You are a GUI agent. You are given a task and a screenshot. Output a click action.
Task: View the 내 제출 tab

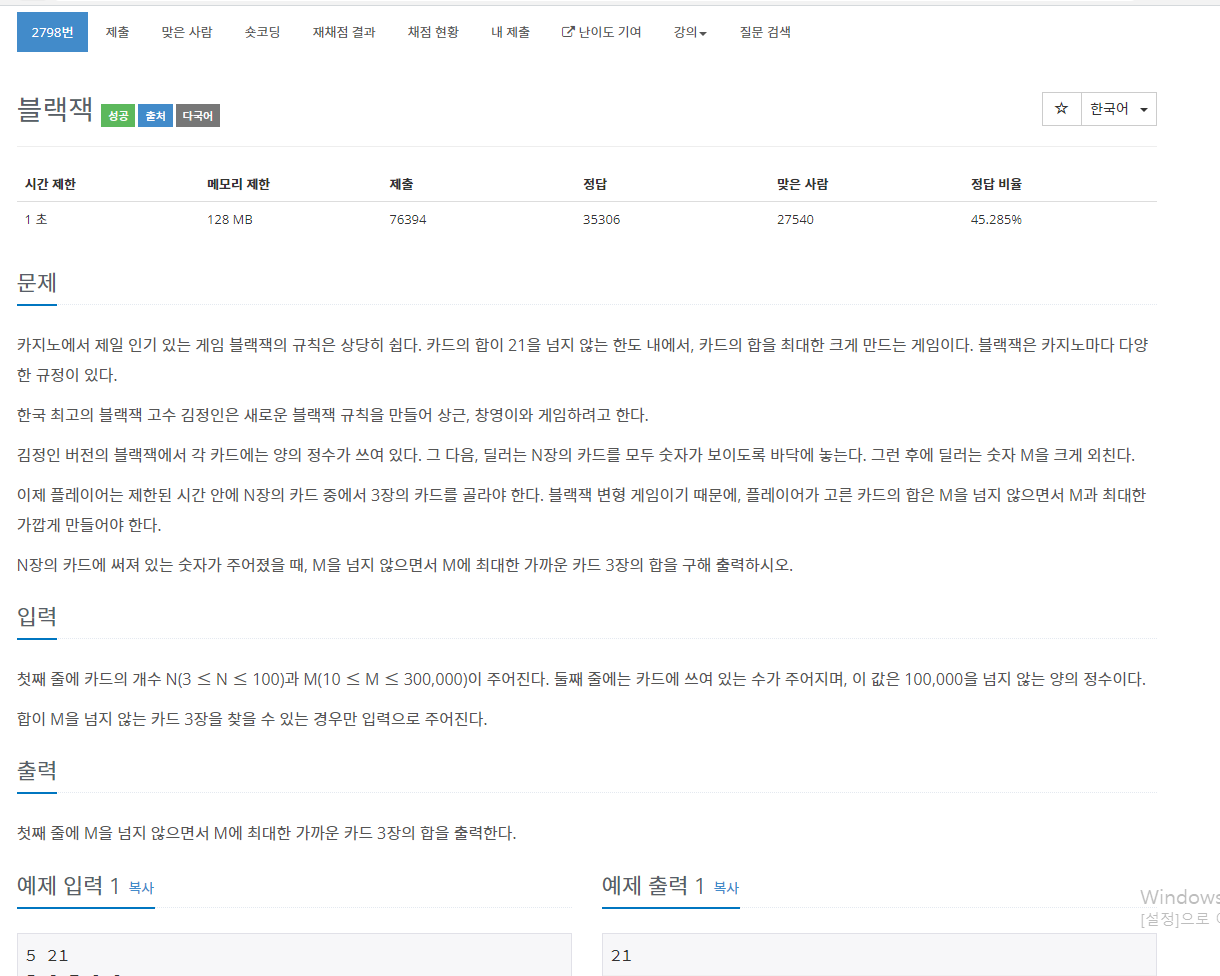click(510, 32)
